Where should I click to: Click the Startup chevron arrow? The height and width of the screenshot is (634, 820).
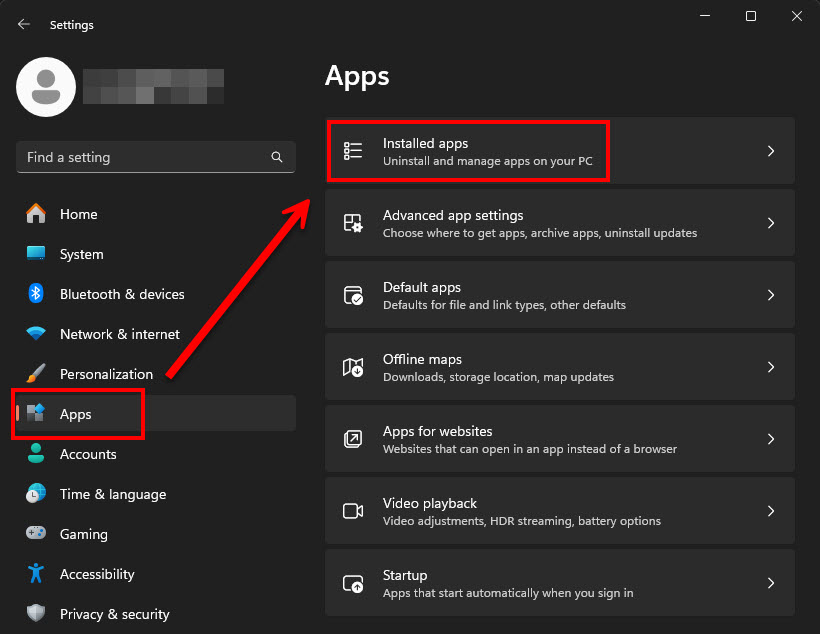[x=771, y=583]
